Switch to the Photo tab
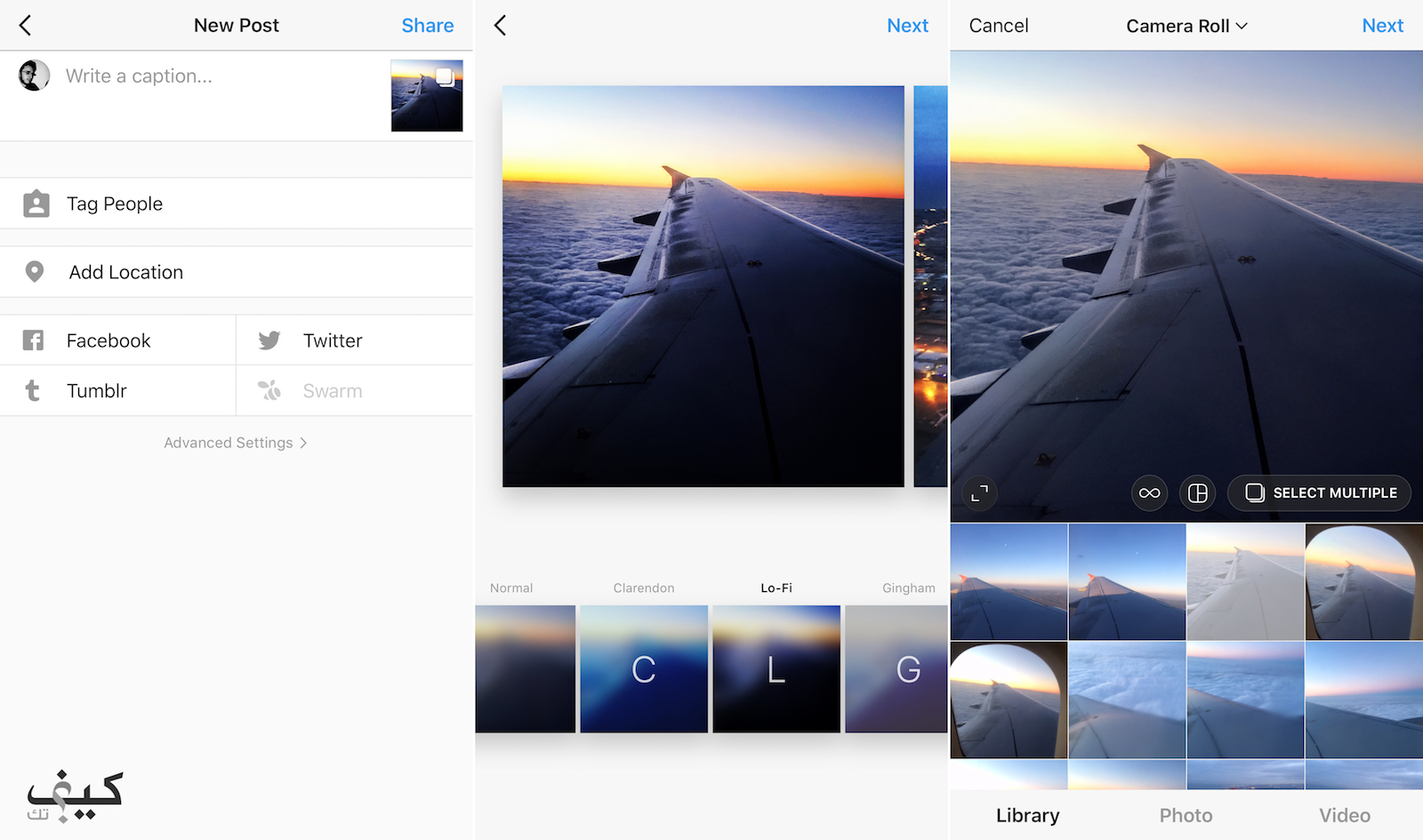This screenshot has height=840, width=1423. tap(1186, 815)
